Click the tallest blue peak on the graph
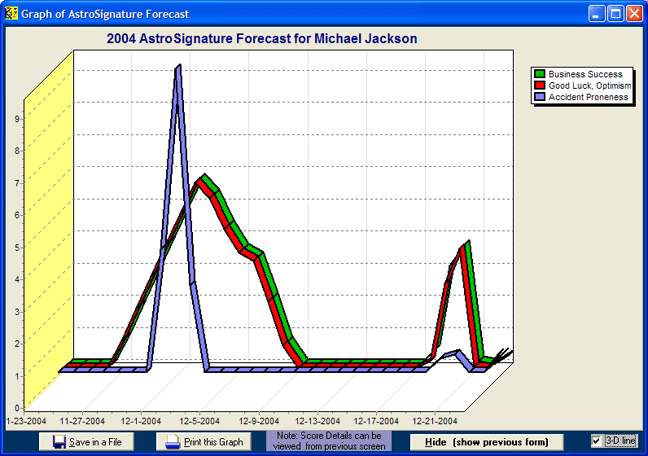This screenshot has height=456, width=648. coord(178,68)
